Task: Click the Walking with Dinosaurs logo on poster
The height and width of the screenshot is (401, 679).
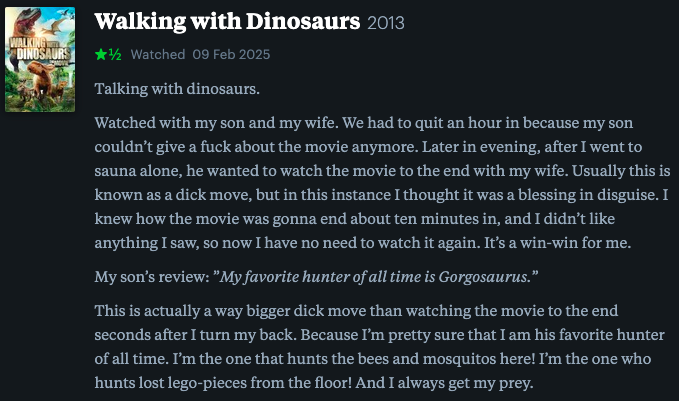Action: [x=39, y=49]
